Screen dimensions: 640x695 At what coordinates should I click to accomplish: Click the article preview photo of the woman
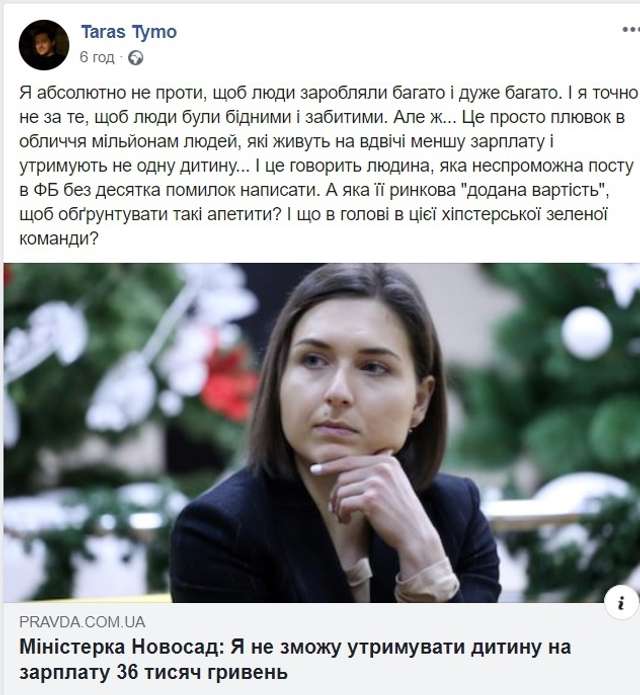(x=321, y=433)
